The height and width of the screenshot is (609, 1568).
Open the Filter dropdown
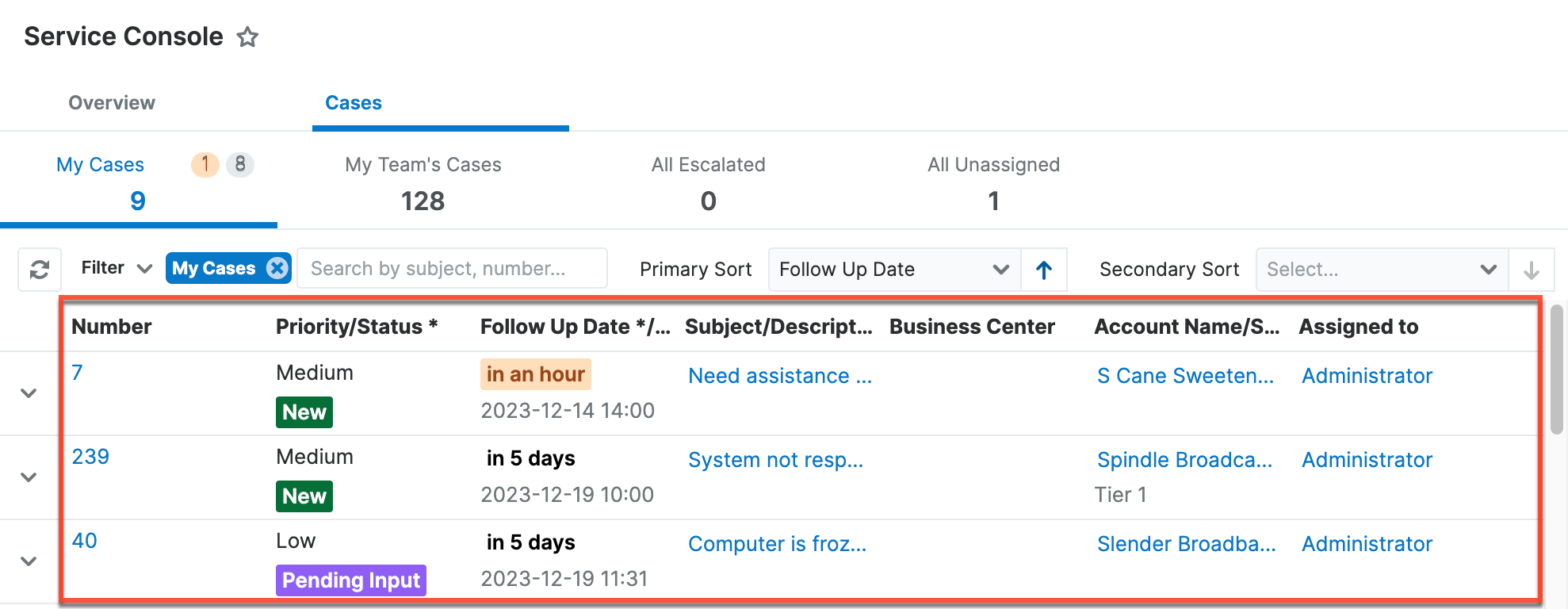115,268
